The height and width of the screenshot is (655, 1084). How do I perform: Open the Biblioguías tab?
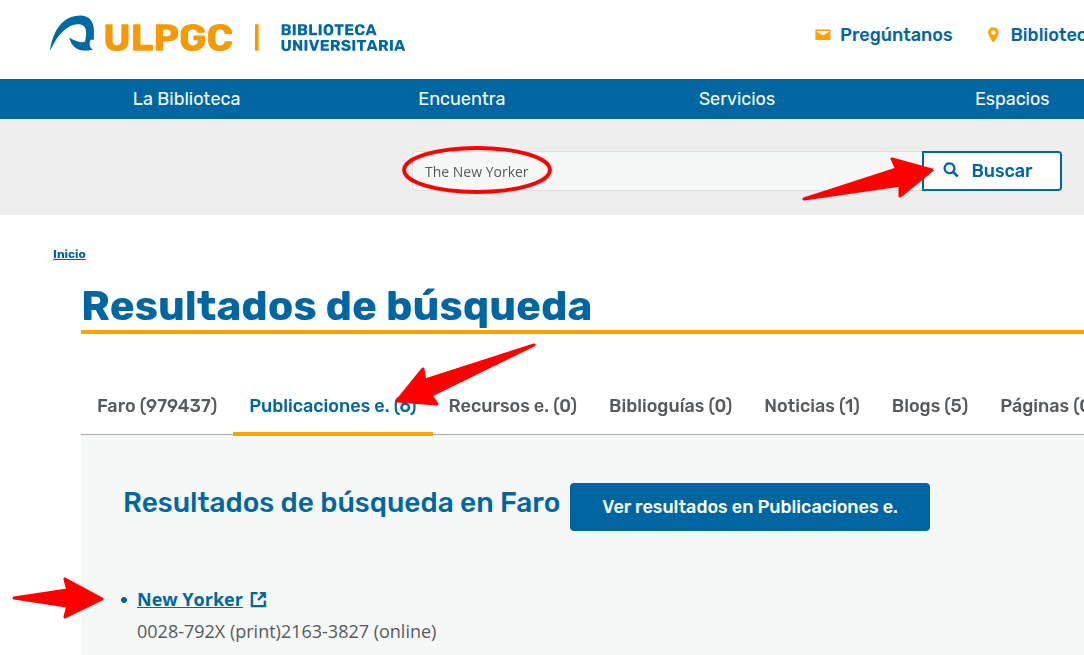tap(670, 406)
